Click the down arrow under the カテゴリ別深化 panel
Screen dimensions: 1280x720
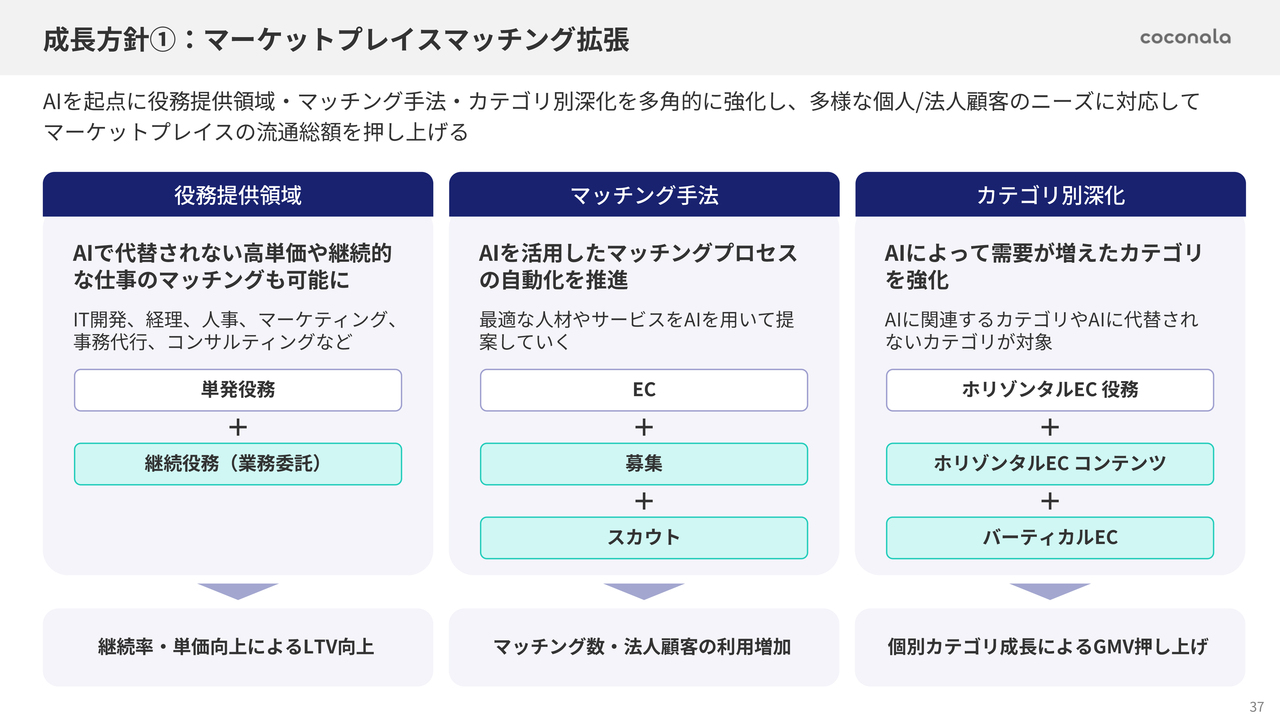tap(1050, 591)
